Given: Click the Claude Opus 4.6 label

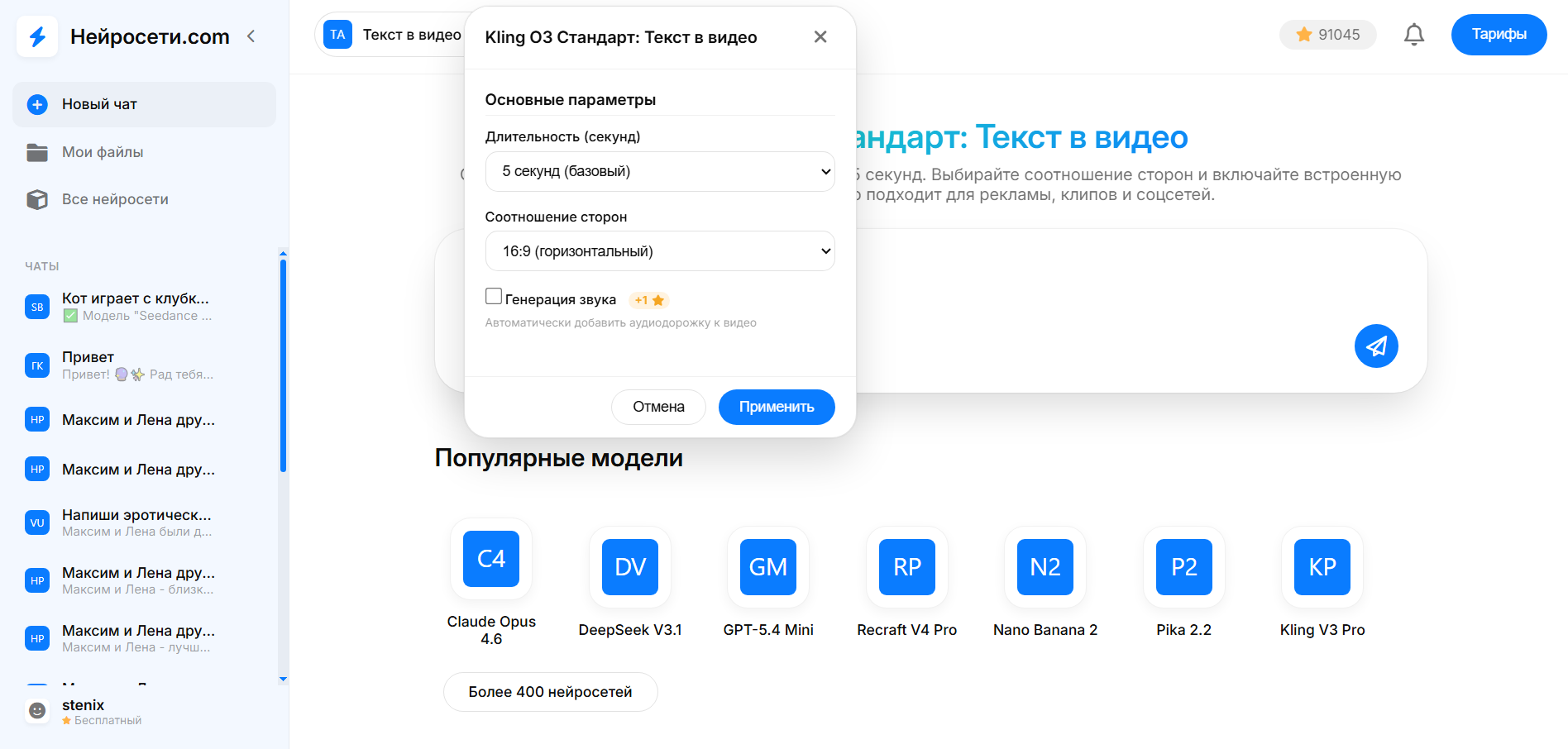Looking at the screenshot, I should [491, 630].
